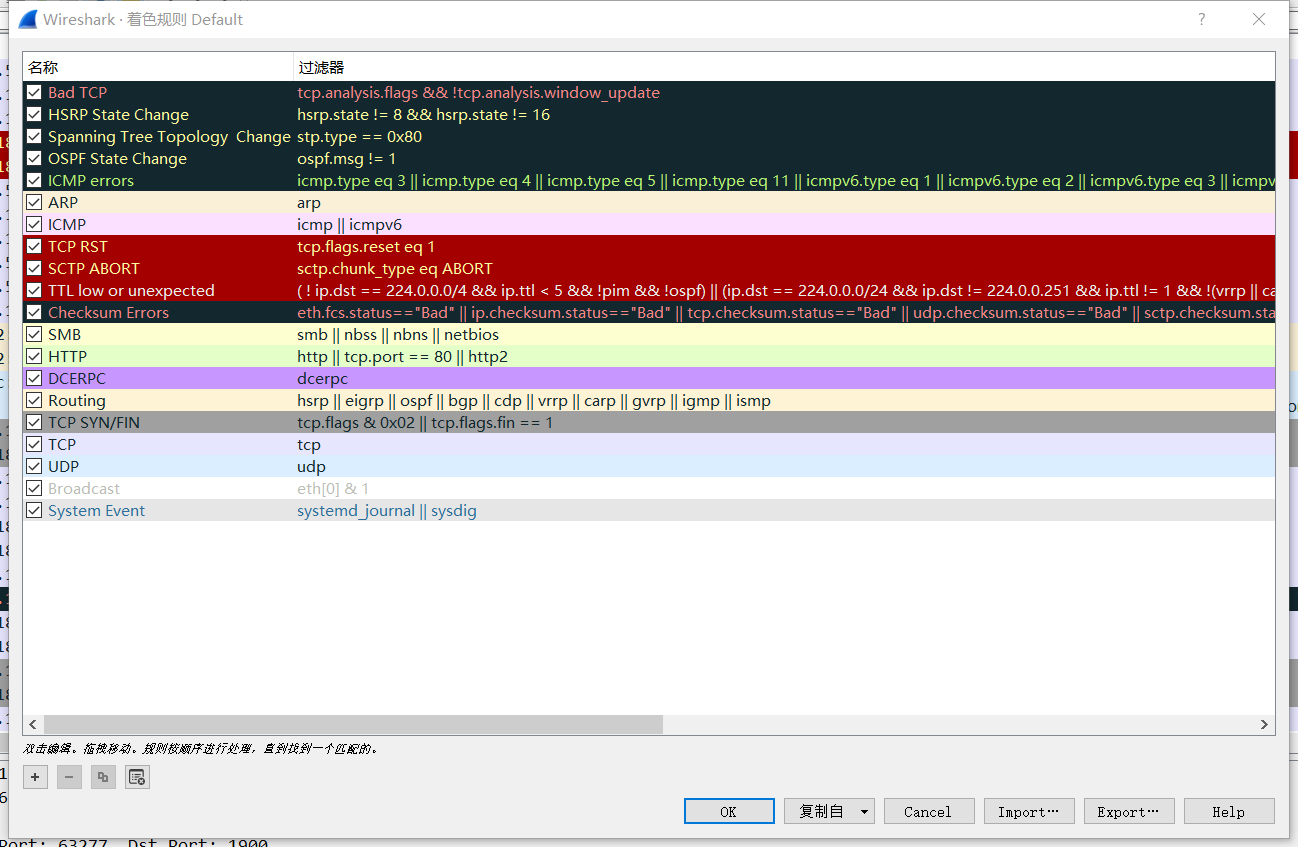1298x847 pixels.
Task: Toggle the DCERPC rule checkbox
Action: [x=34, y=378]
